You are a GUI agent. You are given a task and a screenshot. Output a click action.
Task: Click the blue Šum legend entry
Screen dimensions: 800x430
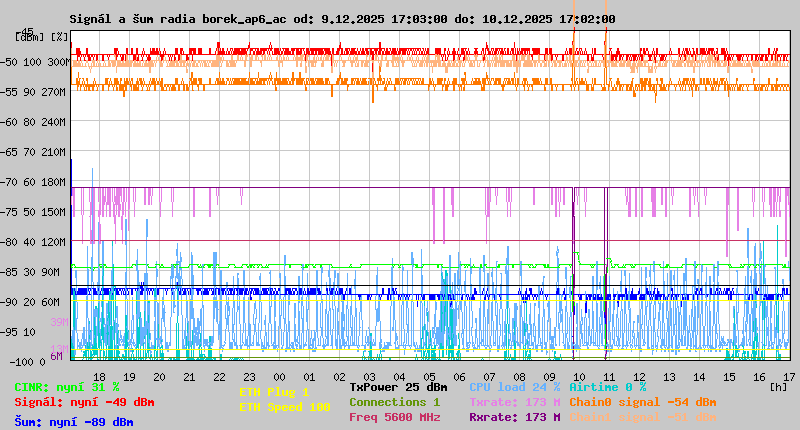[x=73, y=422]
